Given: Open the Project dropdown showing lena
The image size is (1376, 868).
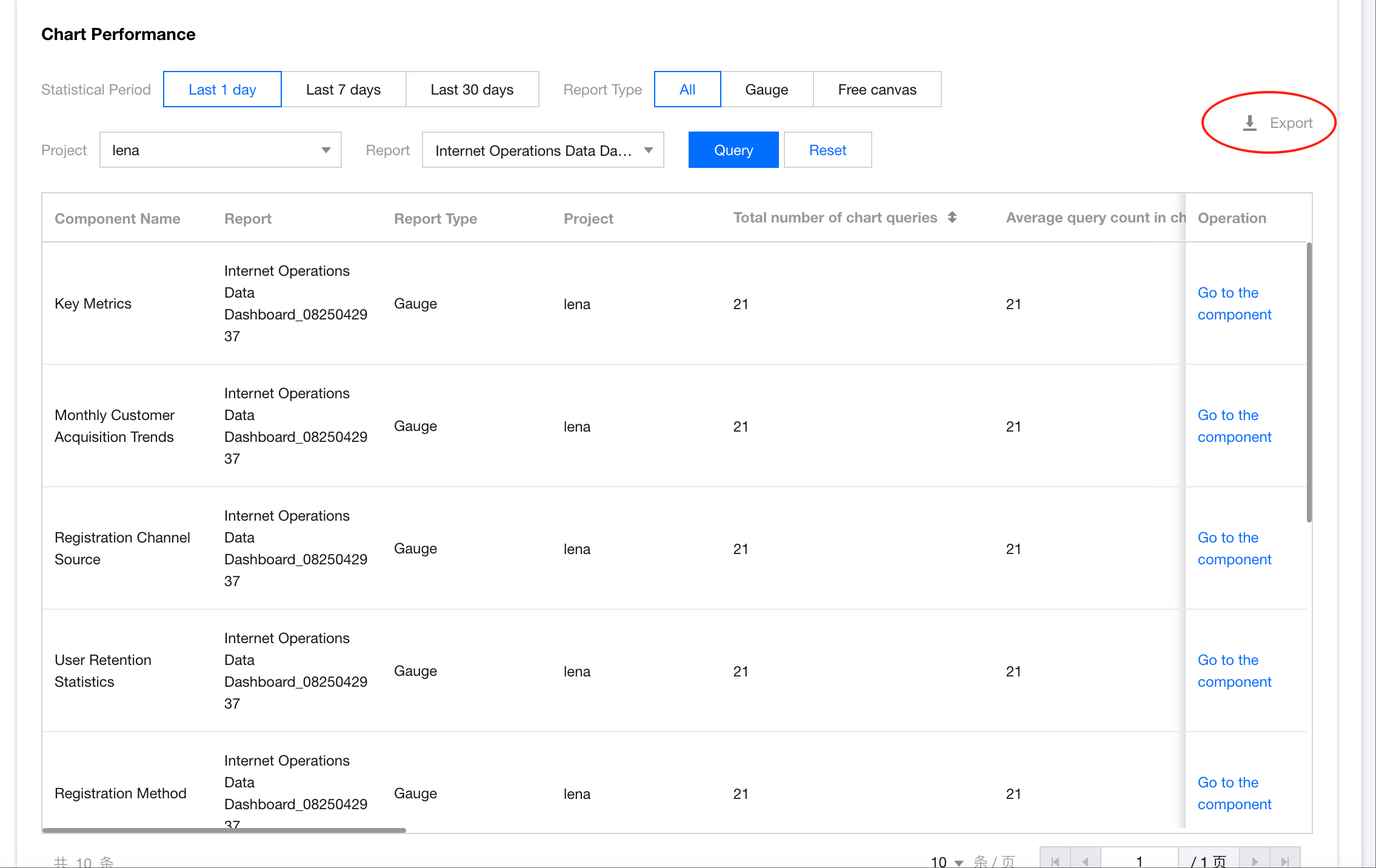Looking at the screenshot, I should click(x=220, y=150).
